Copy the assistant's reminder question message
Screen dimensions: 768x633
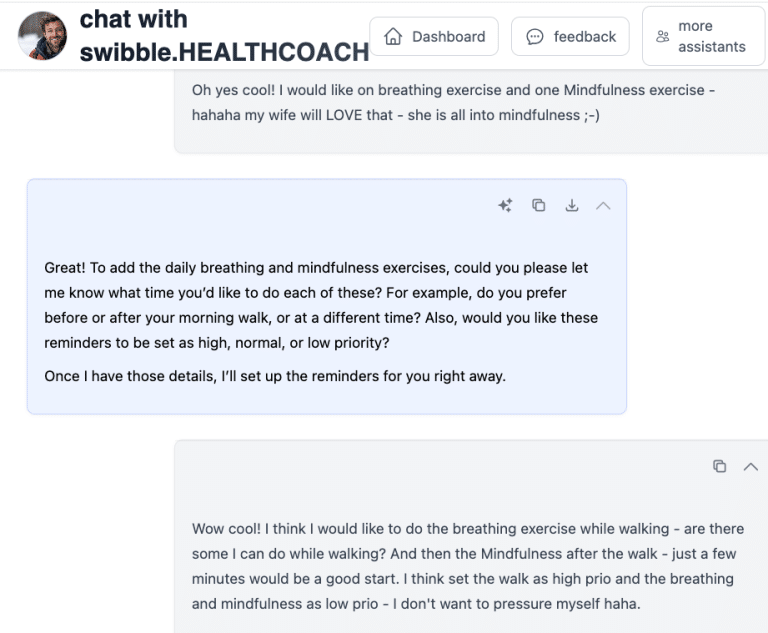coord(538,205)
